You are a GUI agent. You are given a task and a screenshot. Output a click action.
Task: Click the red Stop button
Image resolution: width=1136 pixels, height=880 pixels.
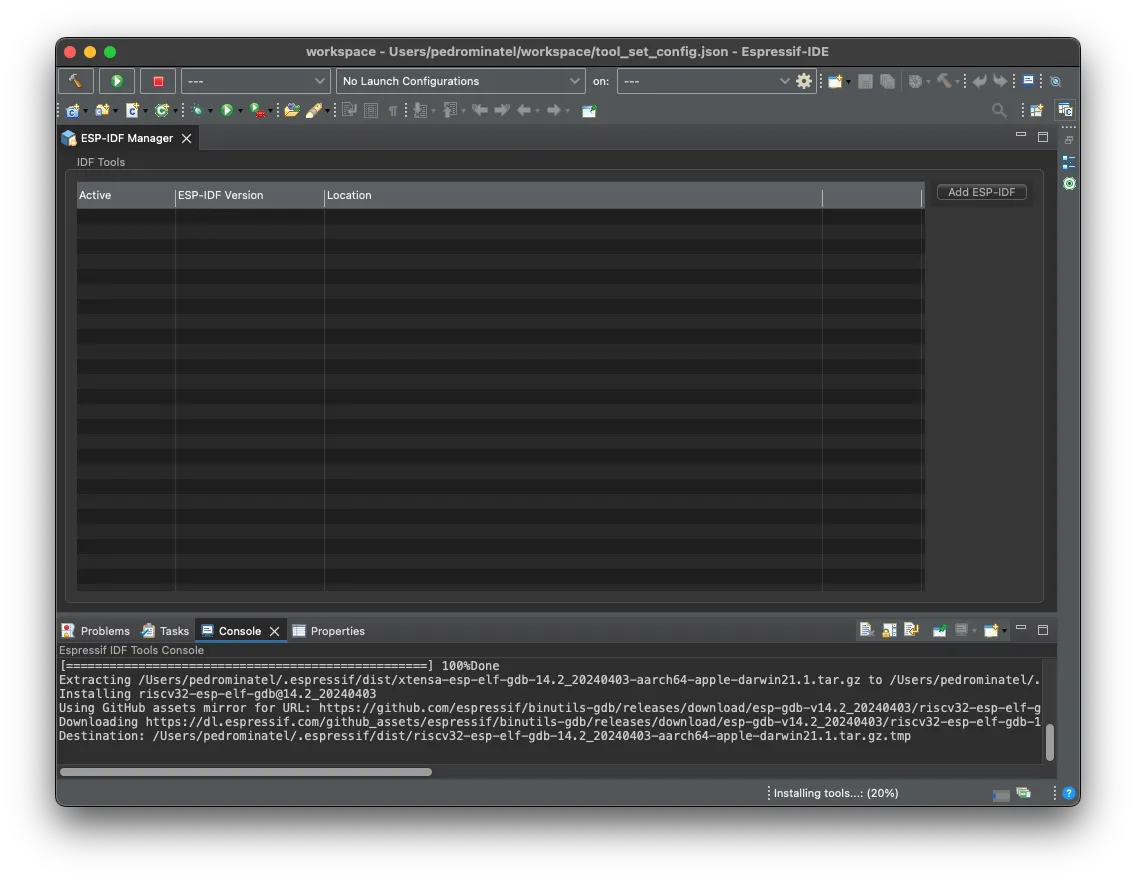pos(158,81)
